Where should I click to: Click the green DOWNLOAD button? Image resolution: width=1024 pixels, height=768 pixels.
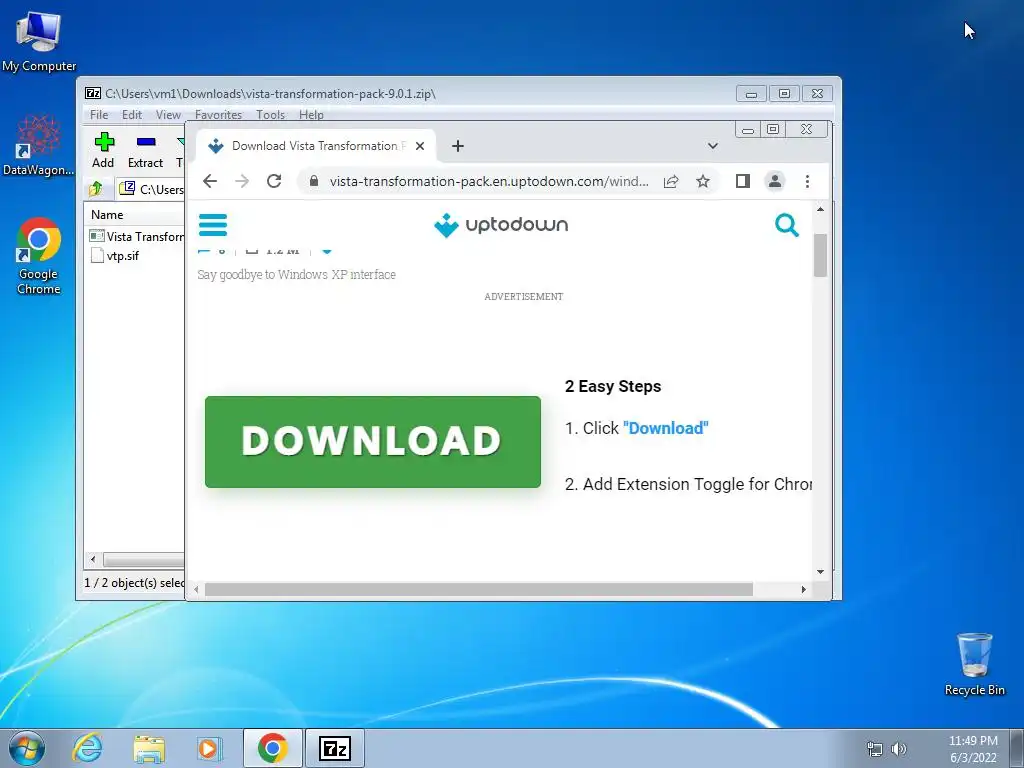(373, 441)
